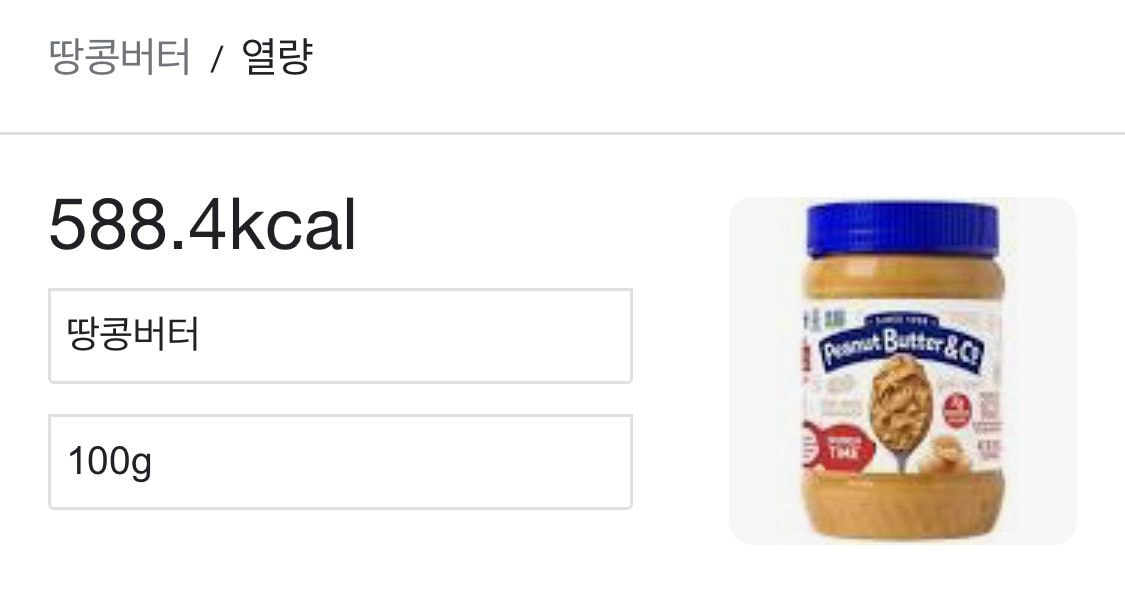Select the 열량 breadcrumb item

[277, 57]
